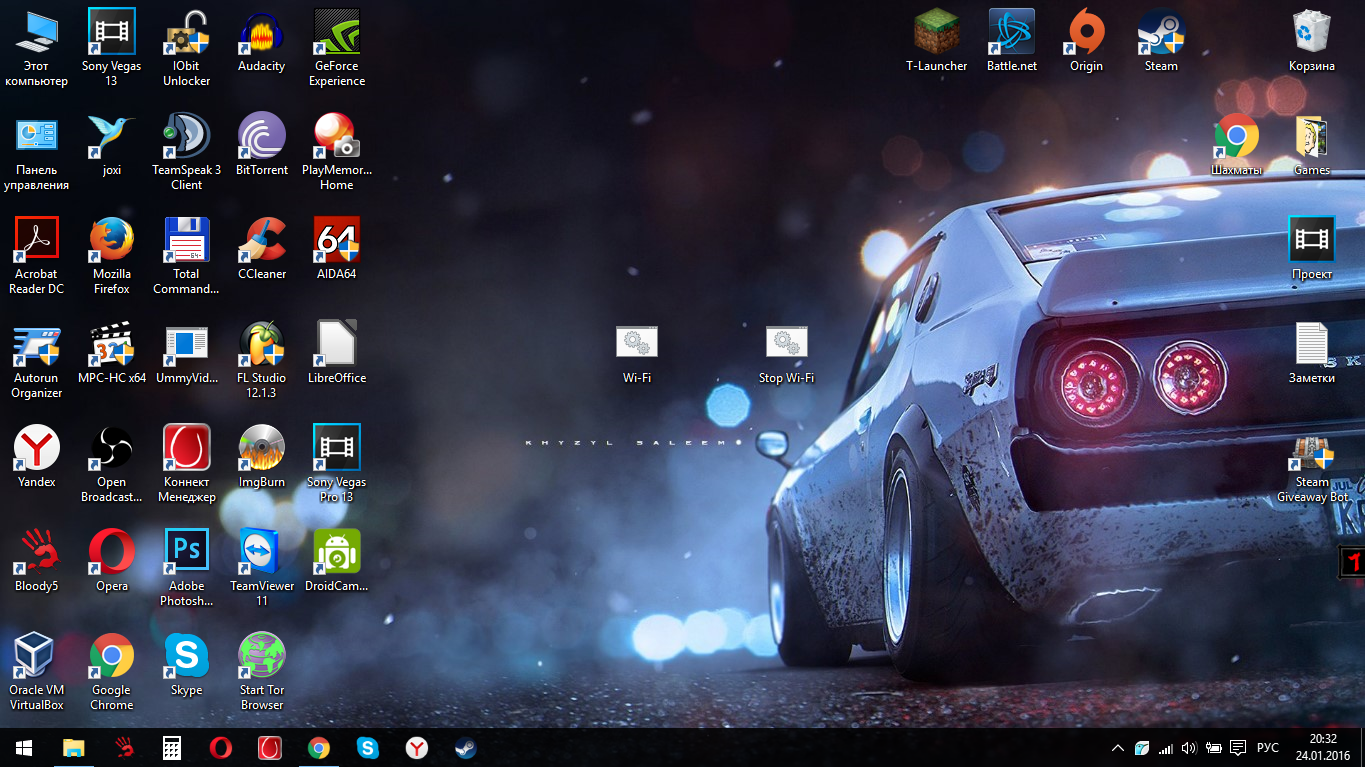
Task: Open Steam from the taskbar
Action: pyautogui.click(x=466, y=747)
